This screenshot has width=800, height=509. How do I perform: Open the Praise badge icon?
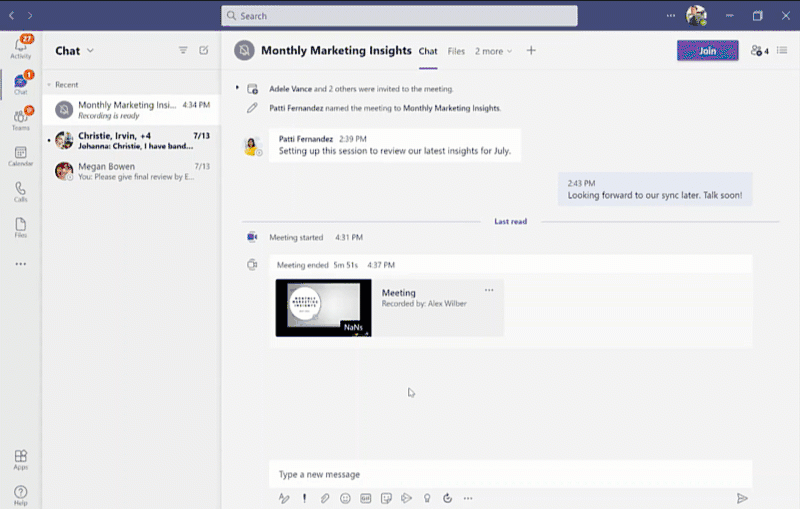tap(427, 498)
